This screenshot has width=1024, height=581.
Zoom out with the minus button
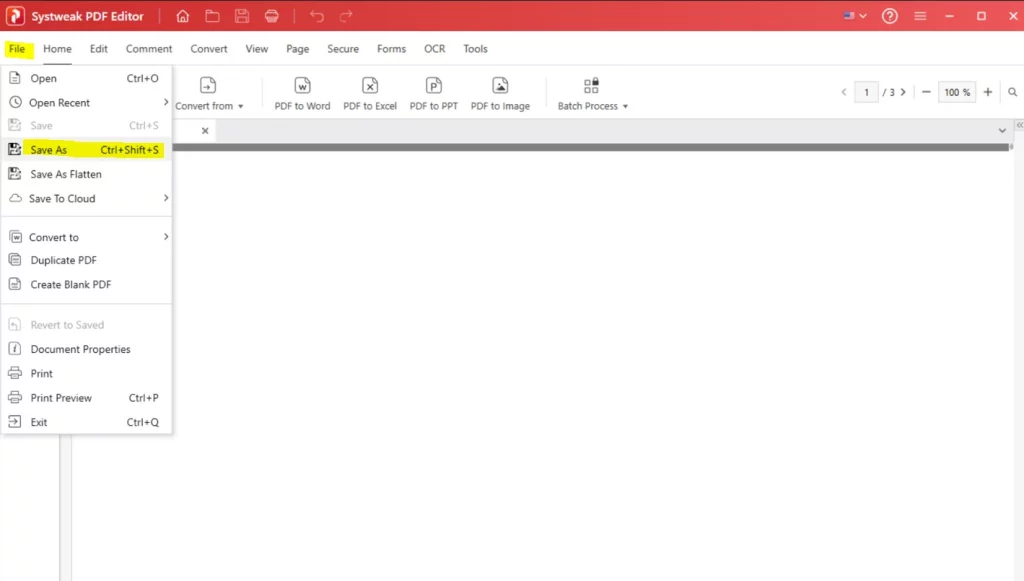coord(926,93)
